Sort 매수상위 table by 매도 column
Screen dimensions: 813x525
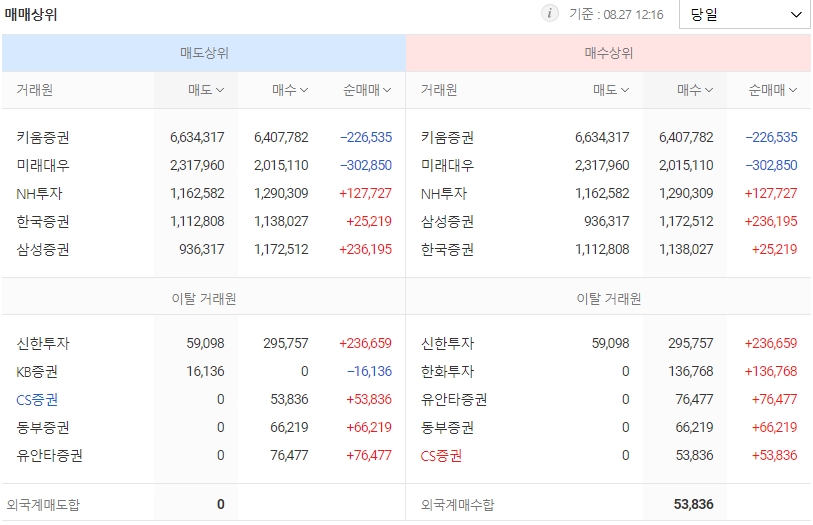click(611, 90)
